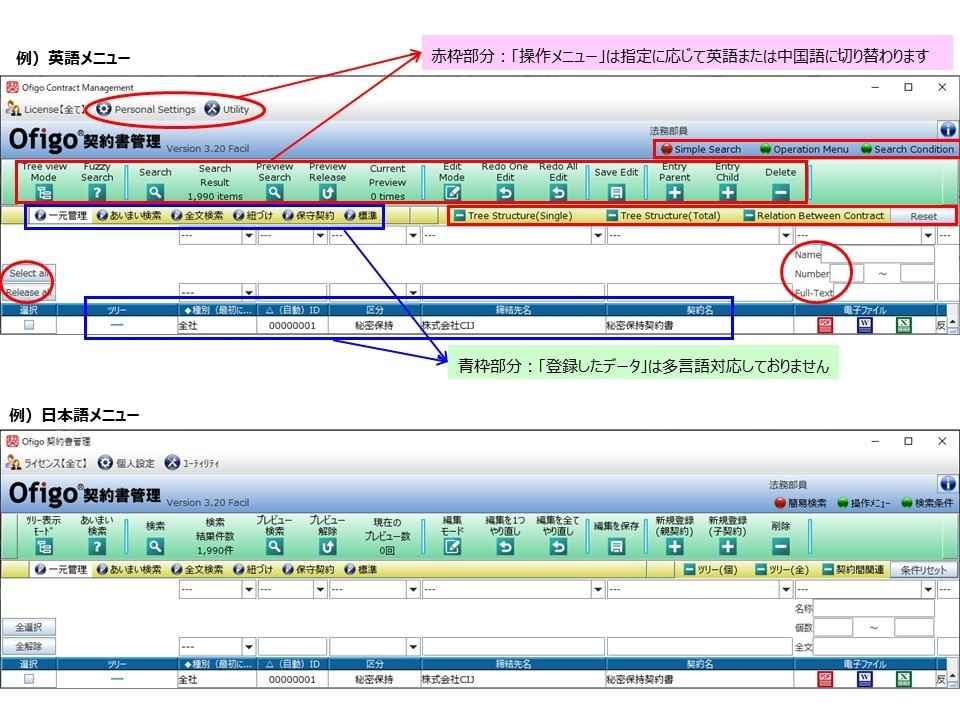
Task: Switch to 全文検索 tab in English example
Action: coord(197,216)
